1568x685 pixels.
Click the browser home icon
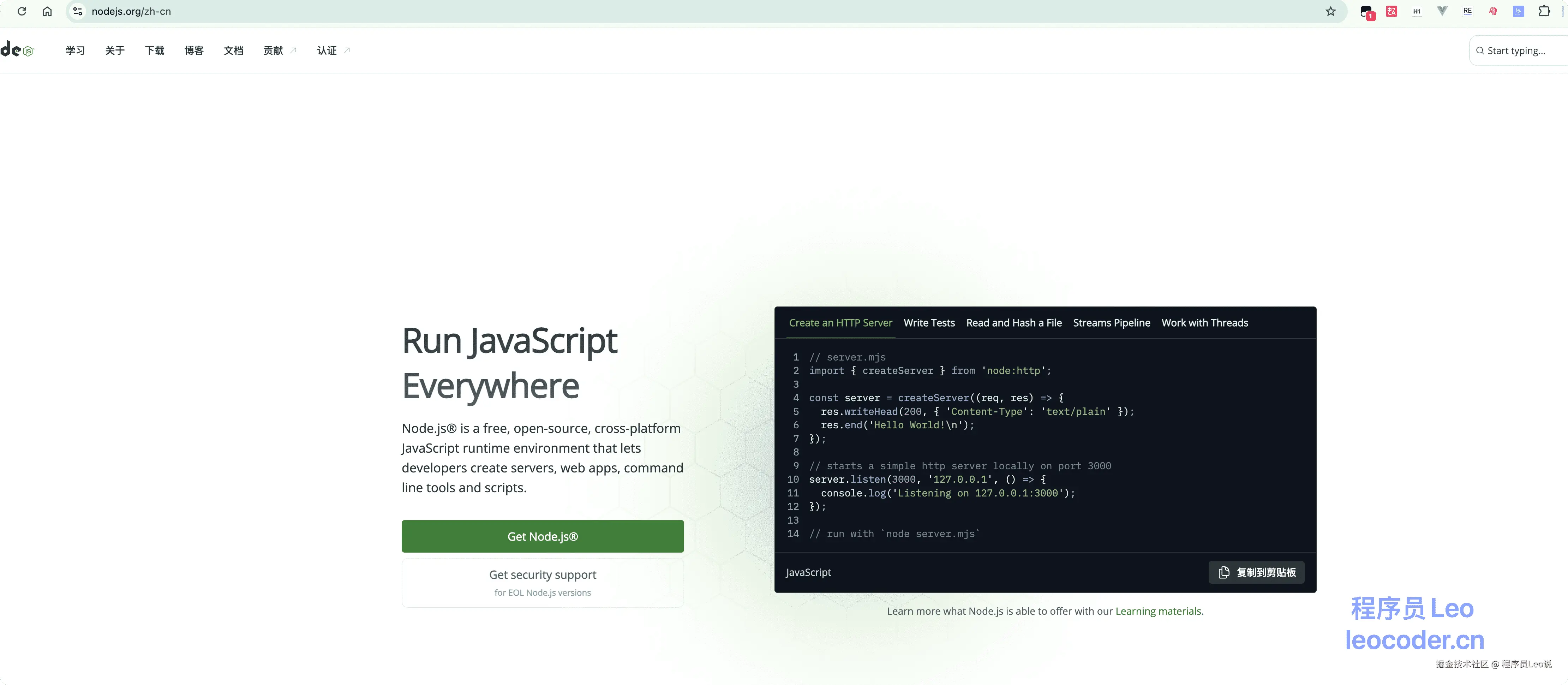47,11
